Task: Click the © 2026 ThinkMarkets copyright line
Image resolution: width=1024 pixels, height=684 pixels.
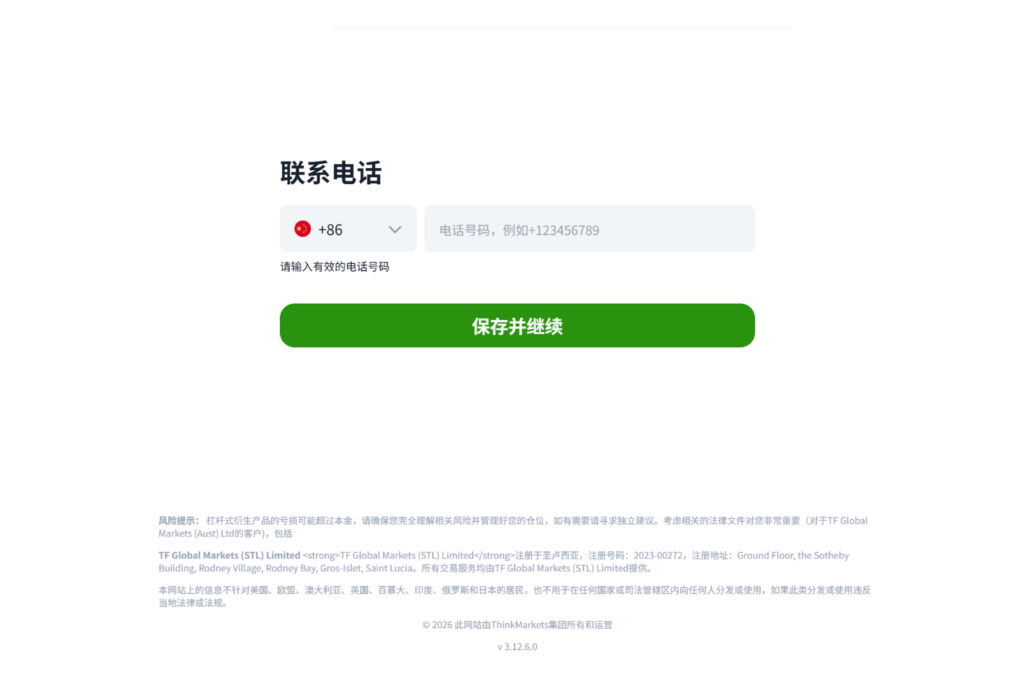Action: 517,625
